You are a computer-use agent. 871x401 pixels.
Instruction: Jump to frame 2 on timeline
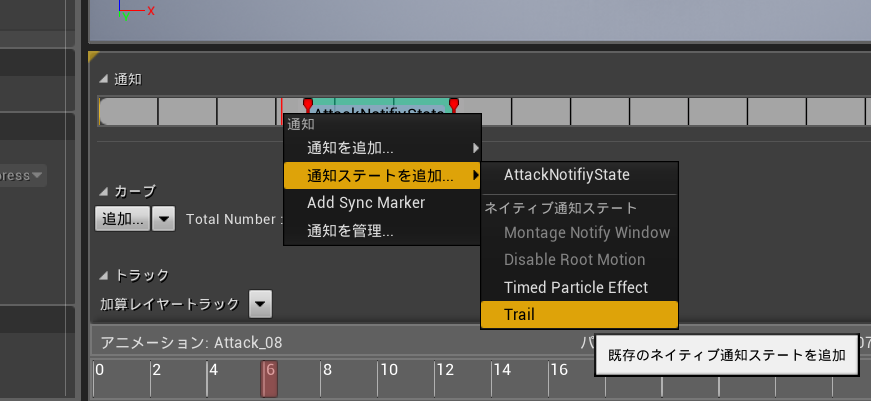(x=157, y=370)
